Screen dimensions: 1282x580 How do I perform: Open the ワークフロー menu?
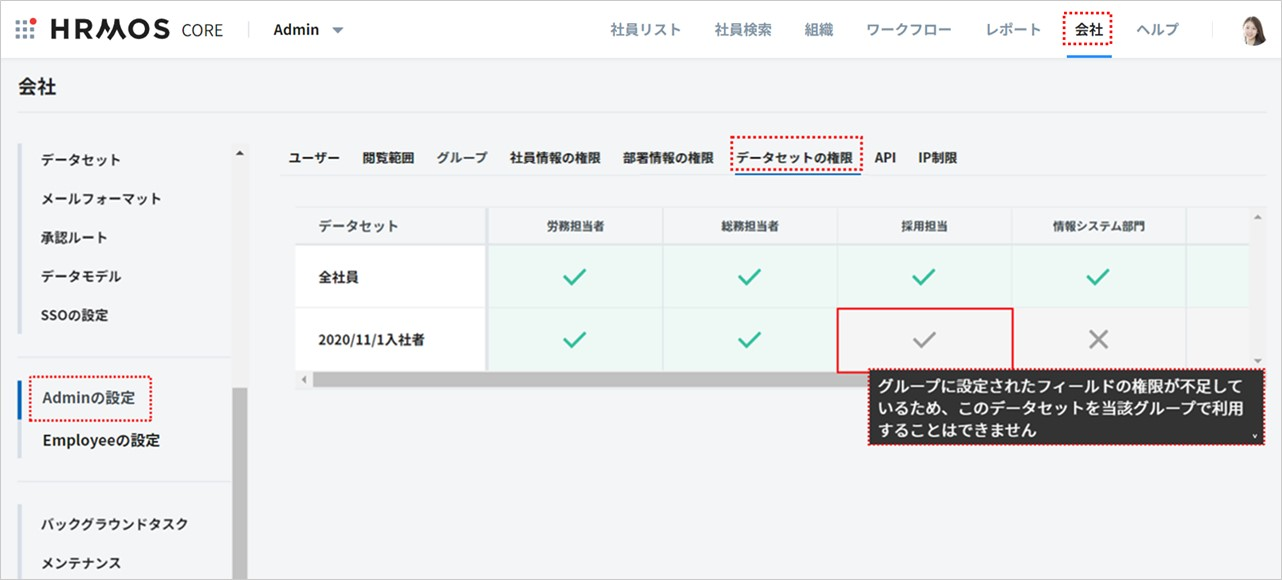click(908, 30)
